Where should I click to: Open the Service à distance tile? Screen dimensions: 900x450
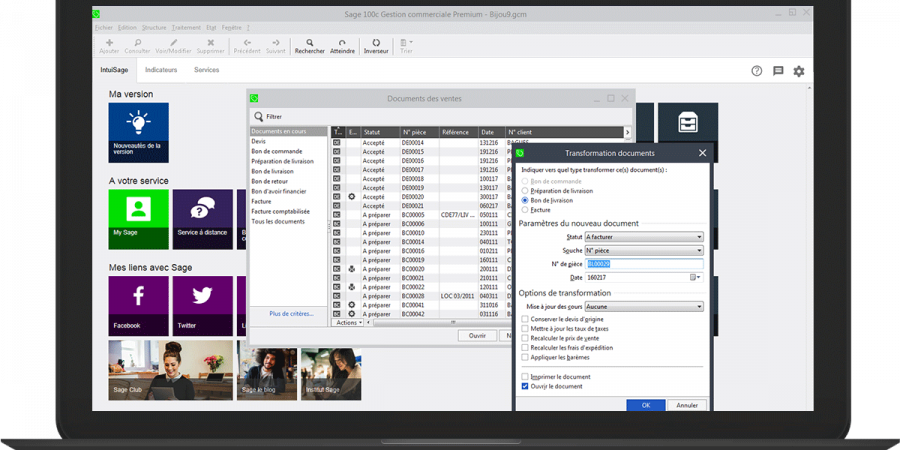[x=203, y=219]
